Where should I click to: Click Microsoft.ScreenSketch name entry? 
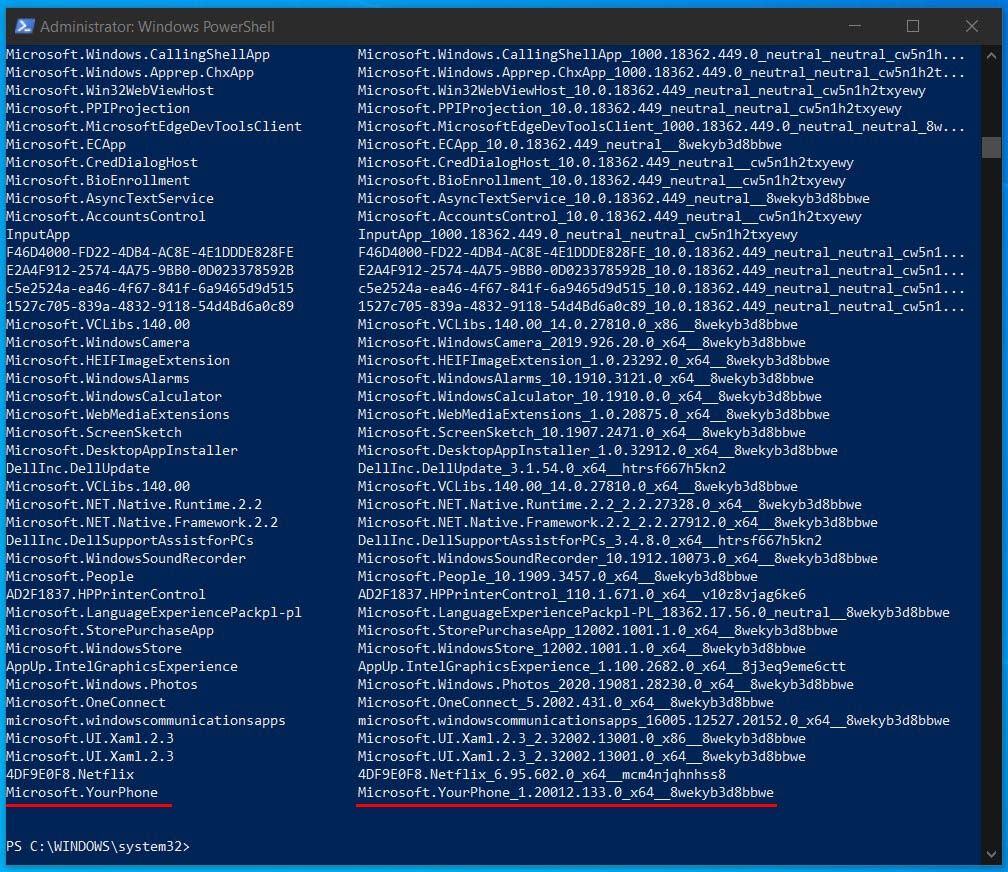pyautogui.click(x=94, y=432)
